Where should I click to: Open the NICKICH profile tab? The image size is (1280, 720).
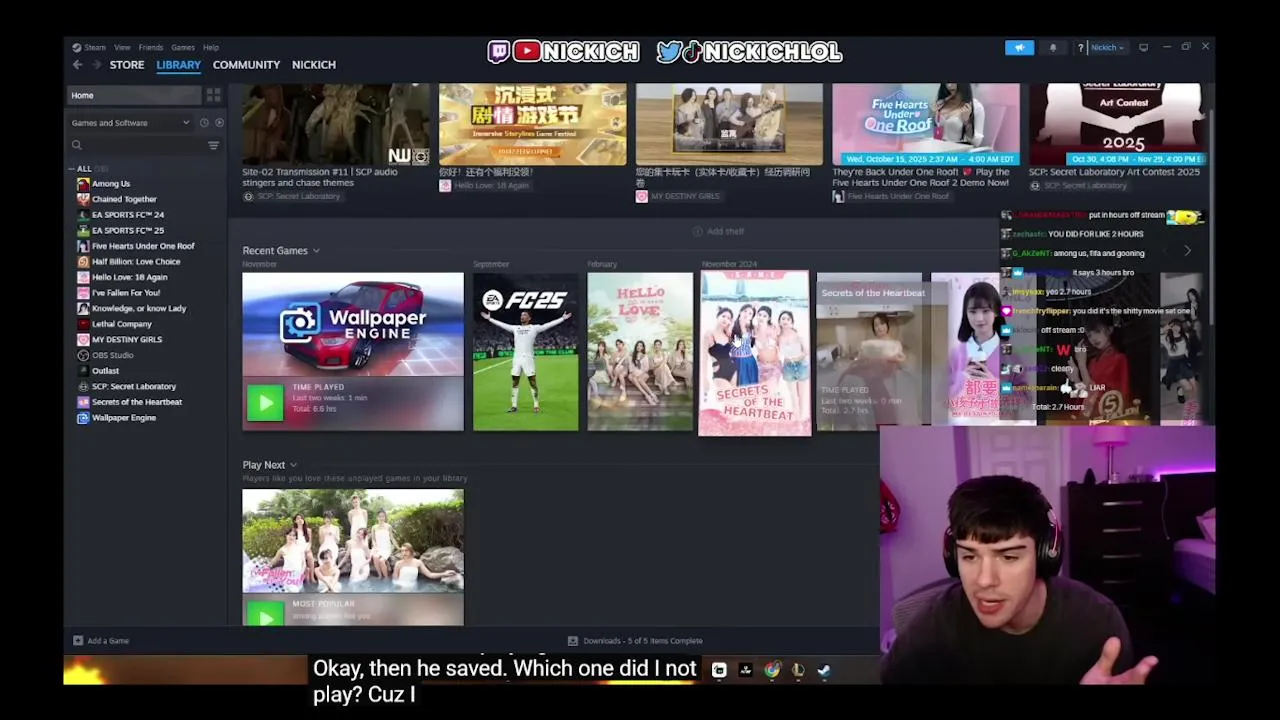tap(314, 65)
